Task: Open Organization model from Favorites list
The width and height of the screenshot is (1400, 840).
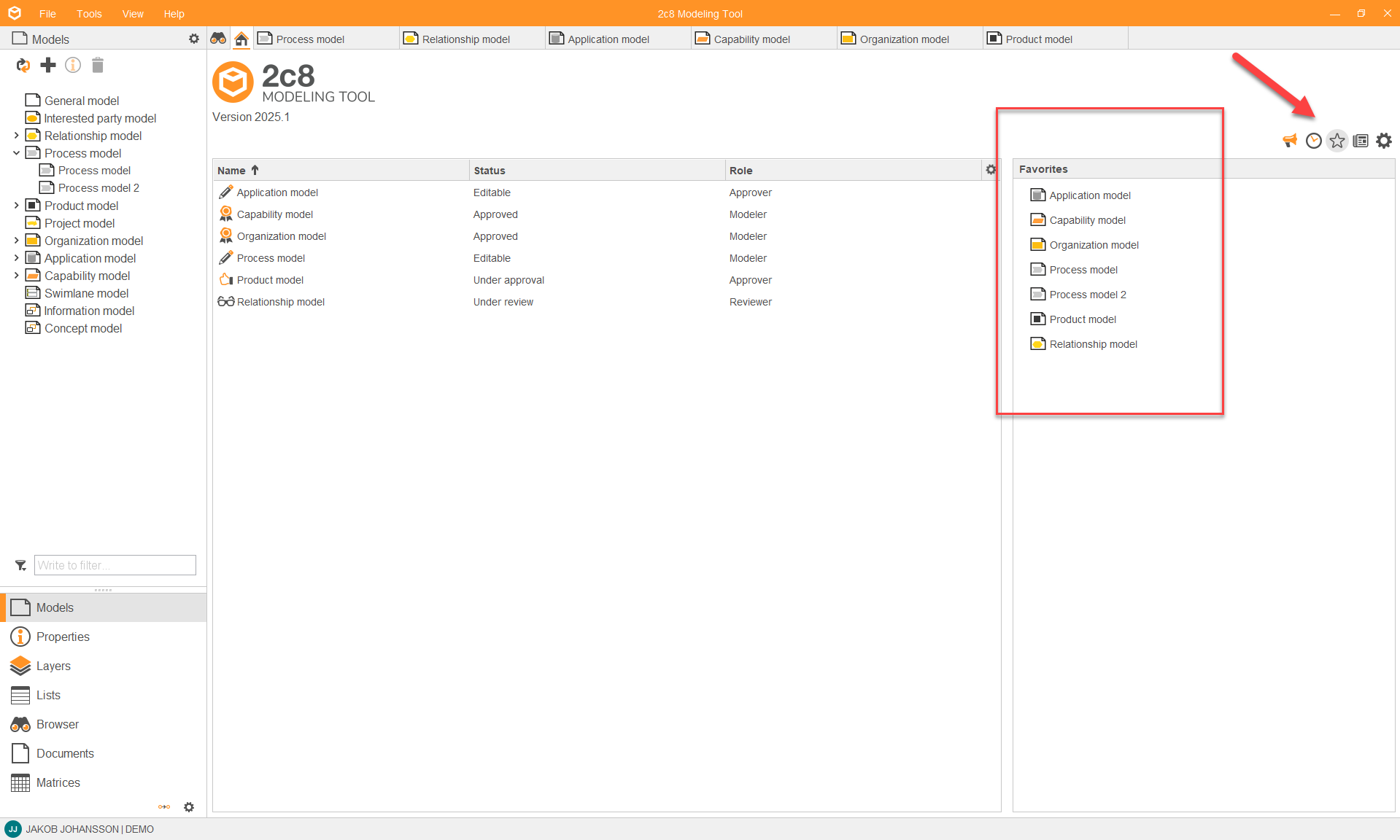Action: tap(1085, 245)
